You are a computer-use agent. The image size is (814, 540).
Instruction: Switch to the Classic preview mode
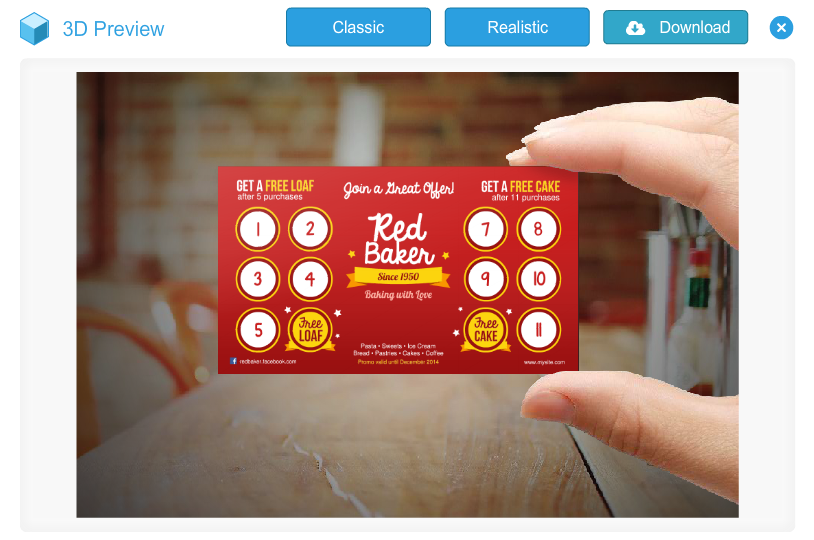pos(358,27)
